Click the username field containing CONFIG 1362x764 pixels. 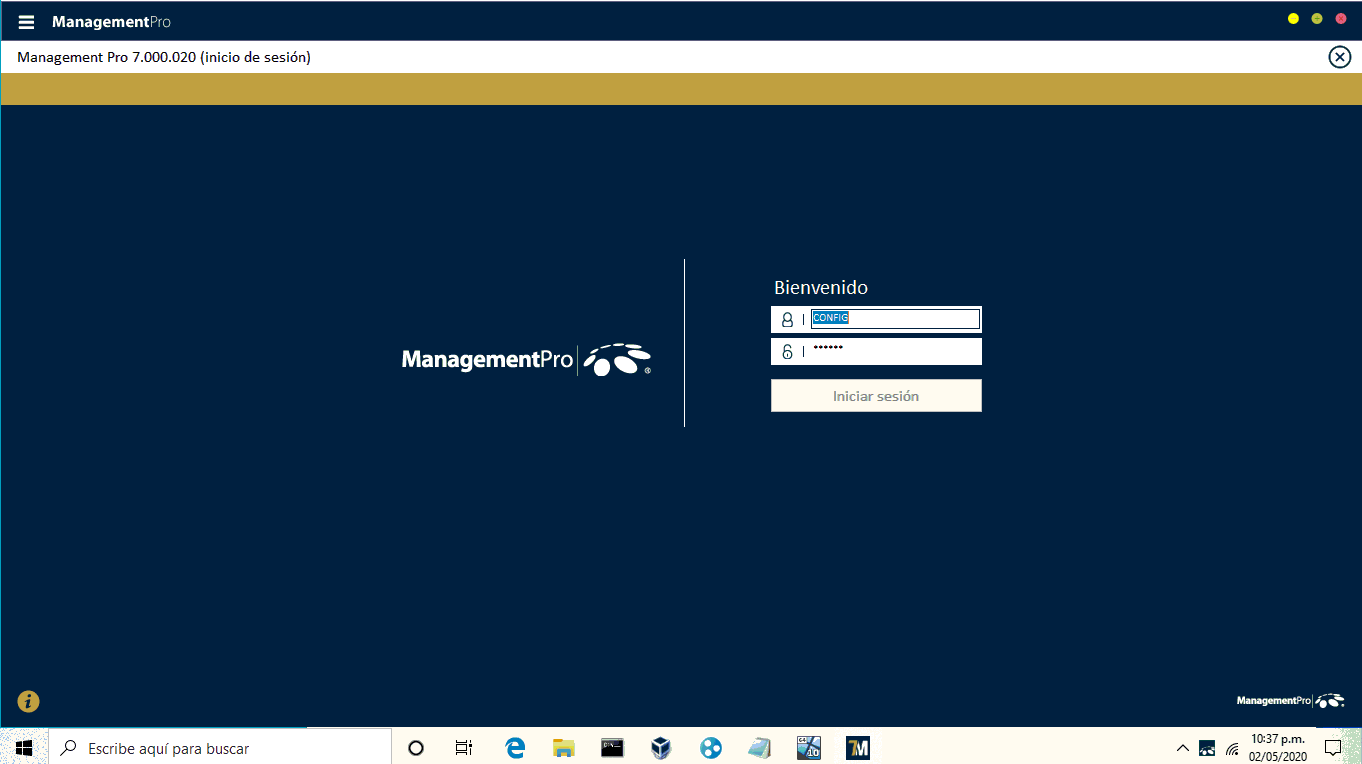894,319
